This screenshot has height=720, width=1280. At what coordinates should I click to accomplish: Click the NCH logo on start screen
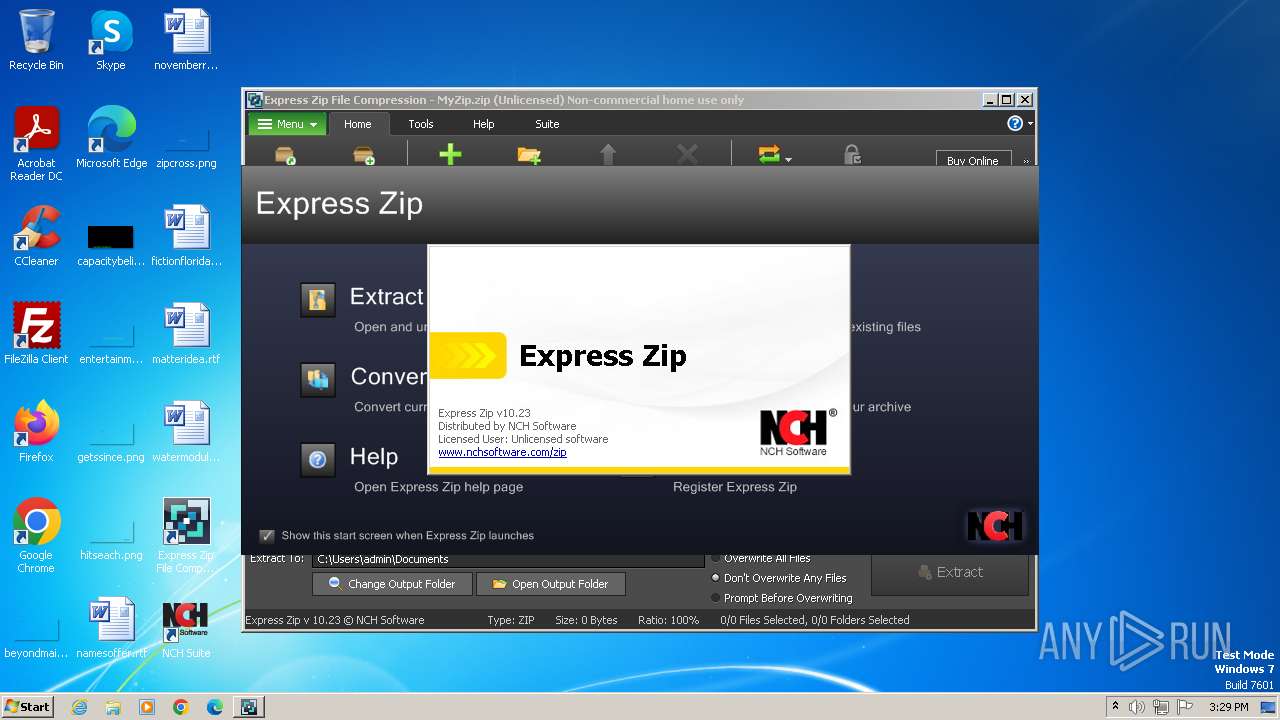995,526
